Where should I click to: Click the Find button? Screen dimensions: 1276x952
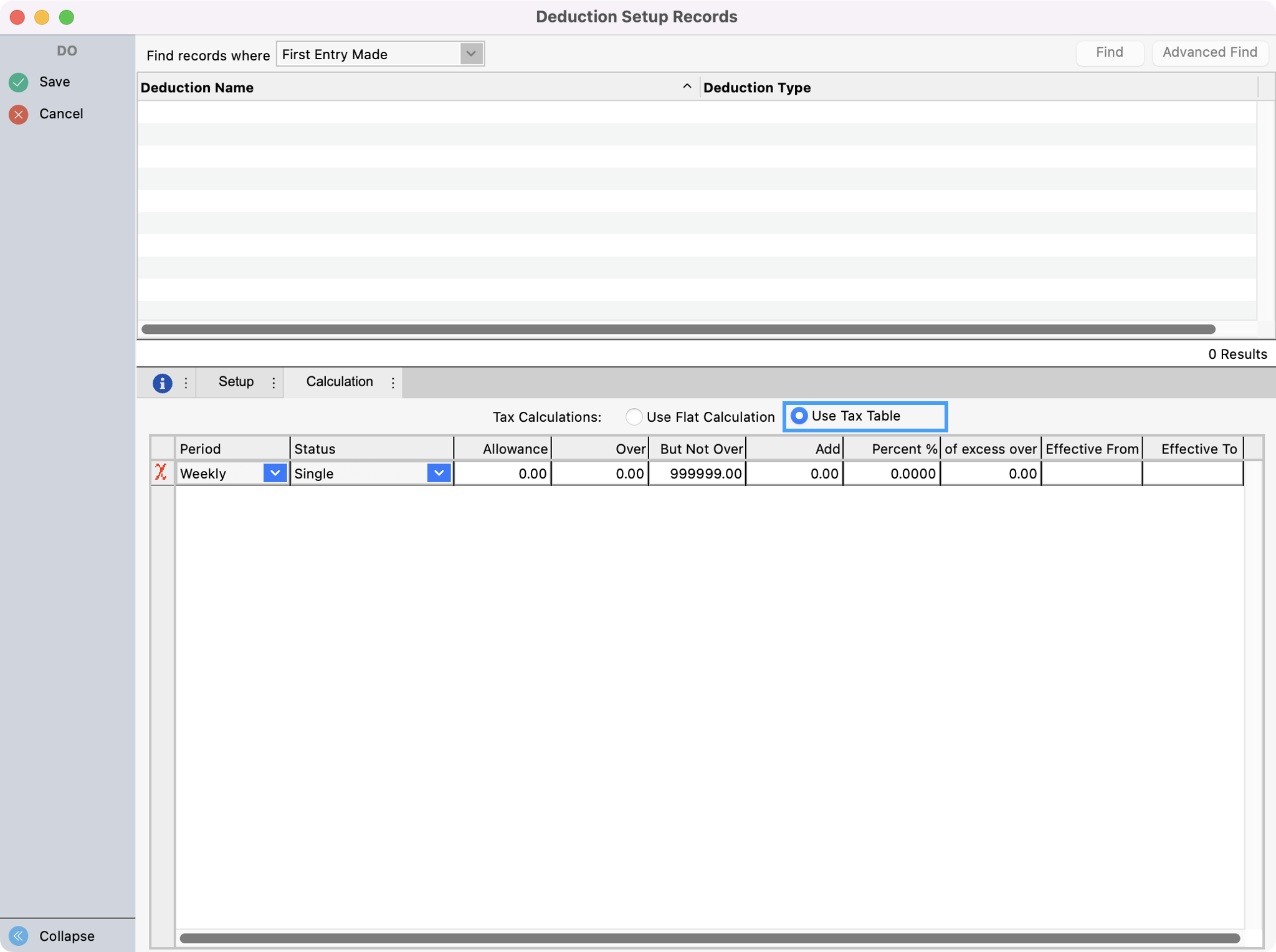point(1109,52)
